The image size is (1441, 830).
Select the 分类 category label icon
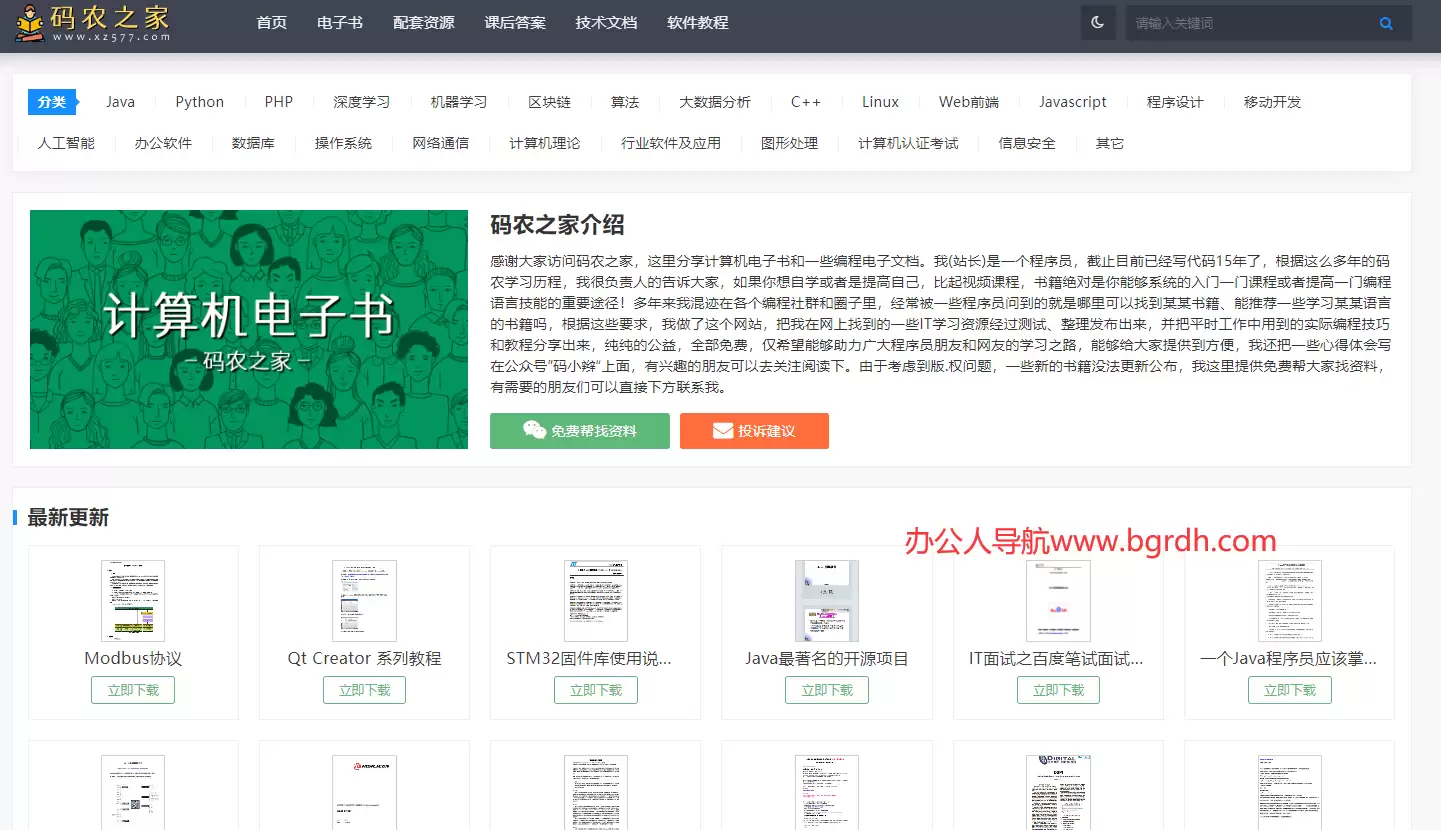tap(51, 101)
